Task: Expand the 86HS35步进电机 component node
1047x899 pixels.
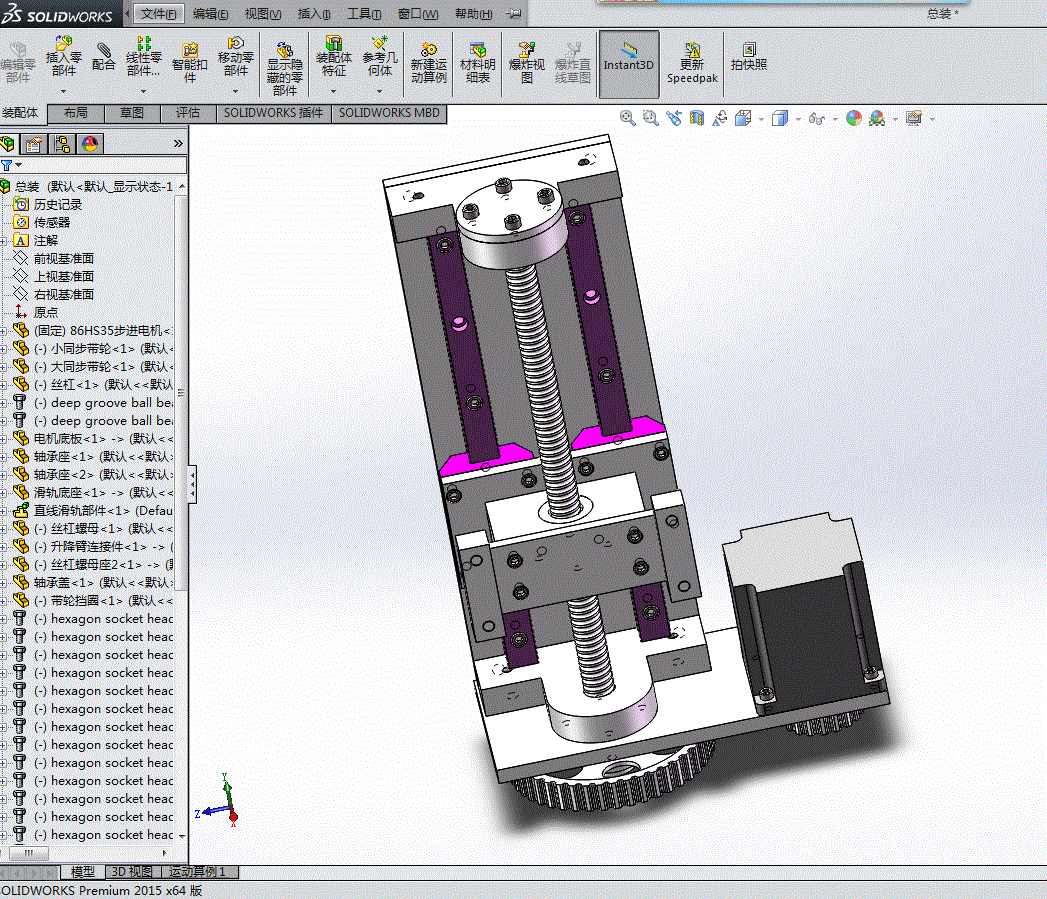Action: [x=4, y=331]
